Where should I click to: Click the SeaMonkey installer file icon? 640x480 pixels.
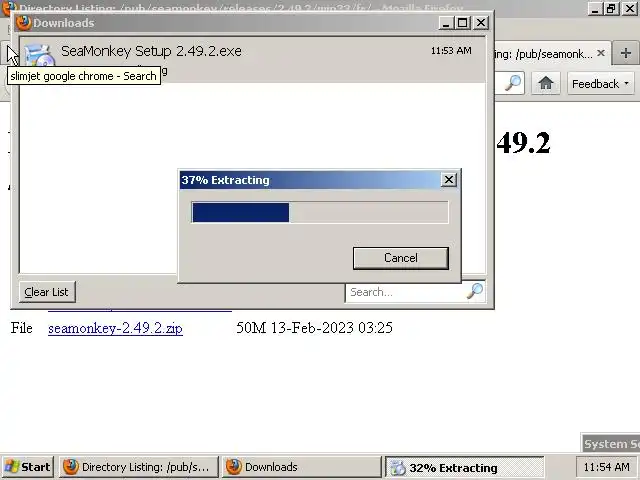40,56
